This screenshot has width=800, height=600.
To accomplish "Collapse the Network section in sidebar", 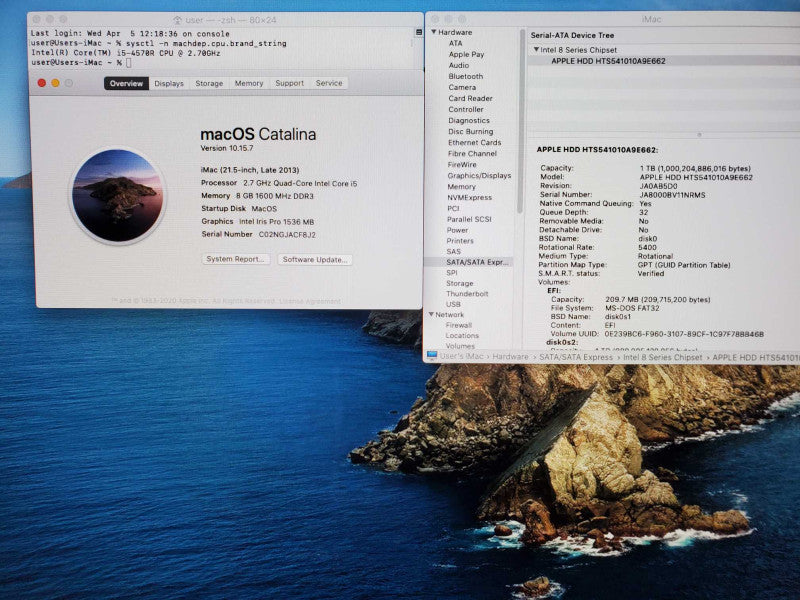I will click(432, 315).
